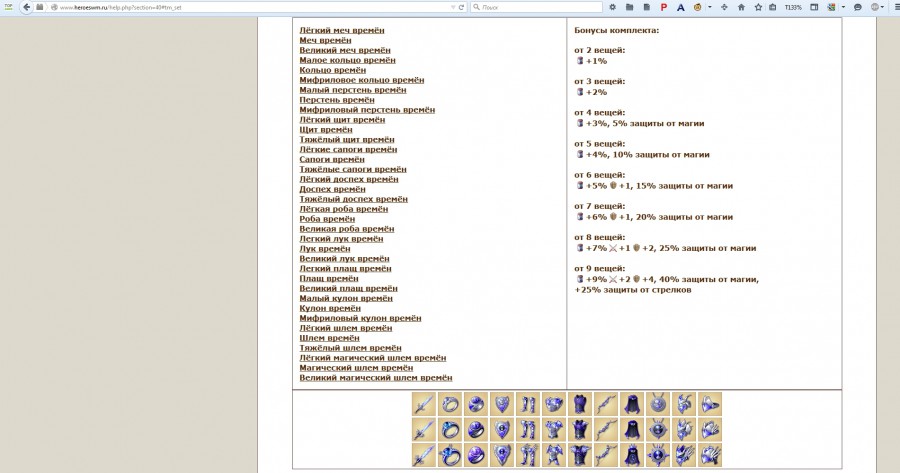The height and width of the screenshot is (473, 900).
Task: Expand the dropdown next to colorful squares icon
Action: pyautogui.click(x=843, y=7)
